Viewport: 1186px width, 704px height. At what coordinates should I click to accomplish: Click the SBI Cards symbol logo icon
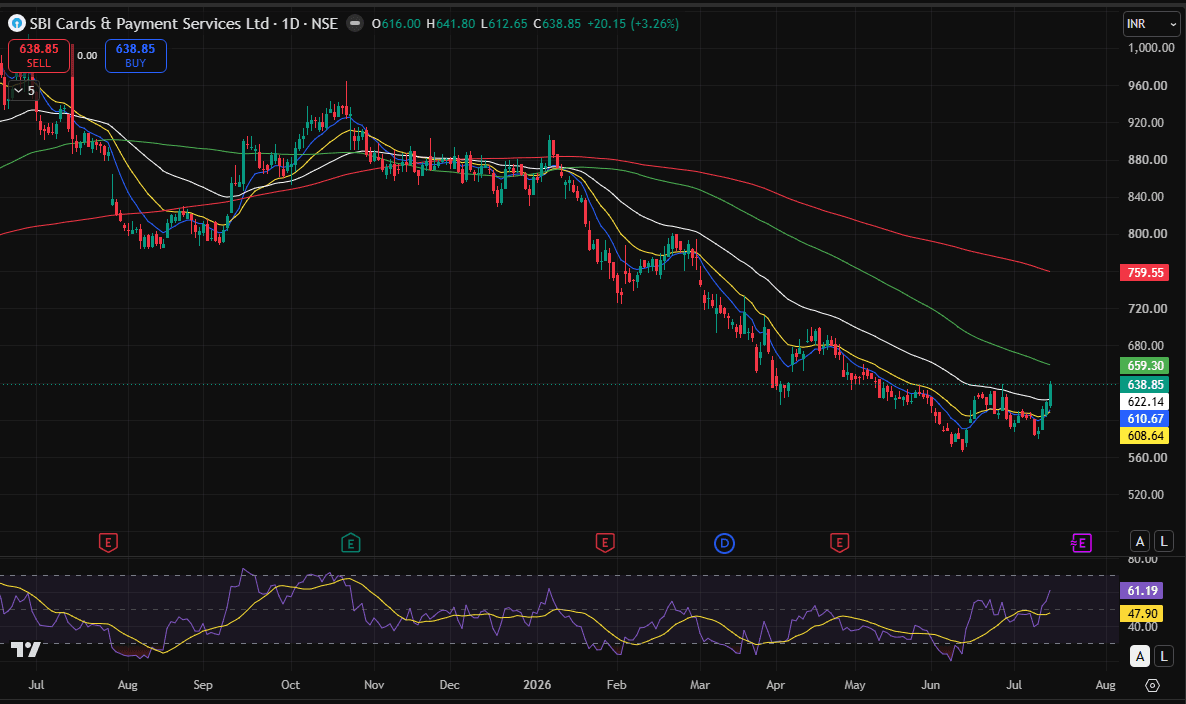[17, 23]
